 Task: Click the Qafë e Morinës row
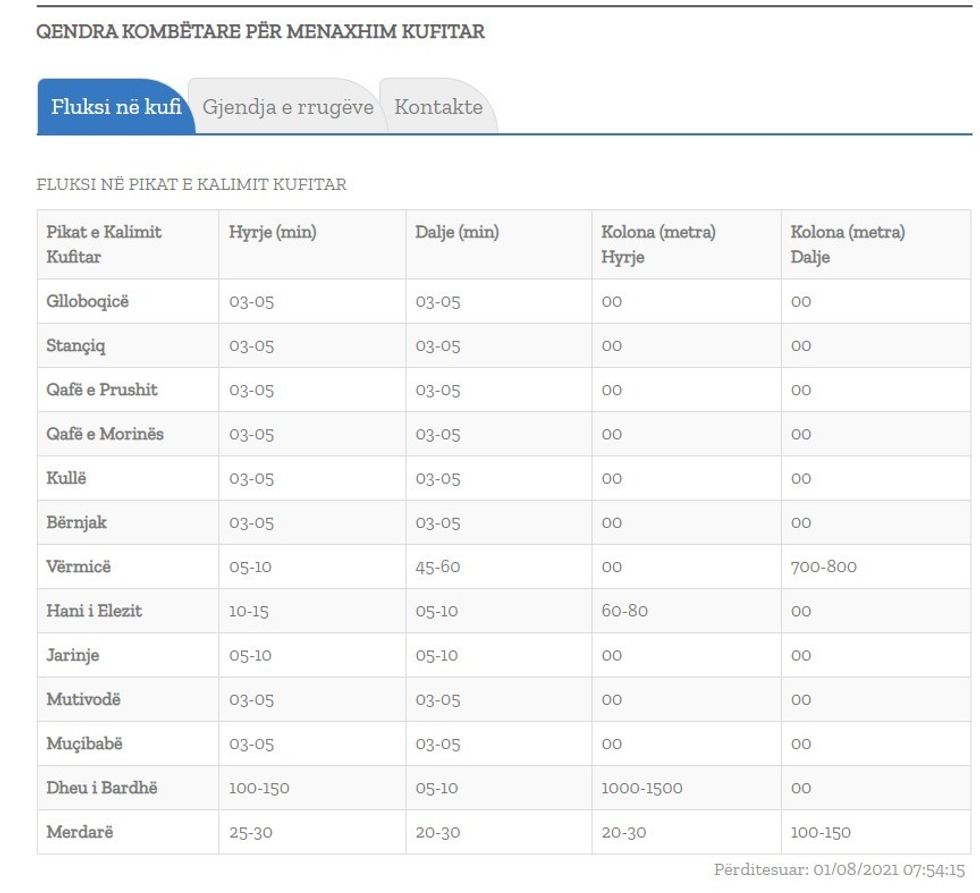pyautogui.click(x=103, y=434)
